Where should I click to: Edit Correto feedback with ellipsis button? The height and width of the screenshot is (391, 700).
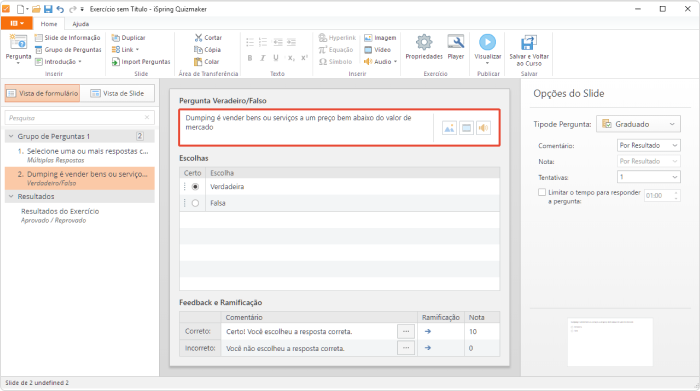406,331
